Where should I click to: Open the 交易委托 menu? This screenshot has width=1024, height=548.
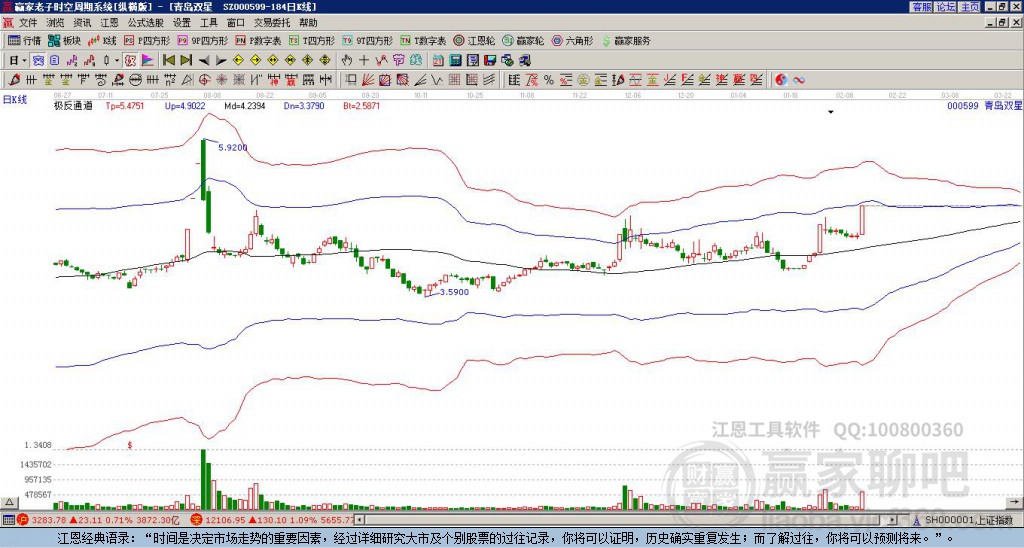point(272,23)
